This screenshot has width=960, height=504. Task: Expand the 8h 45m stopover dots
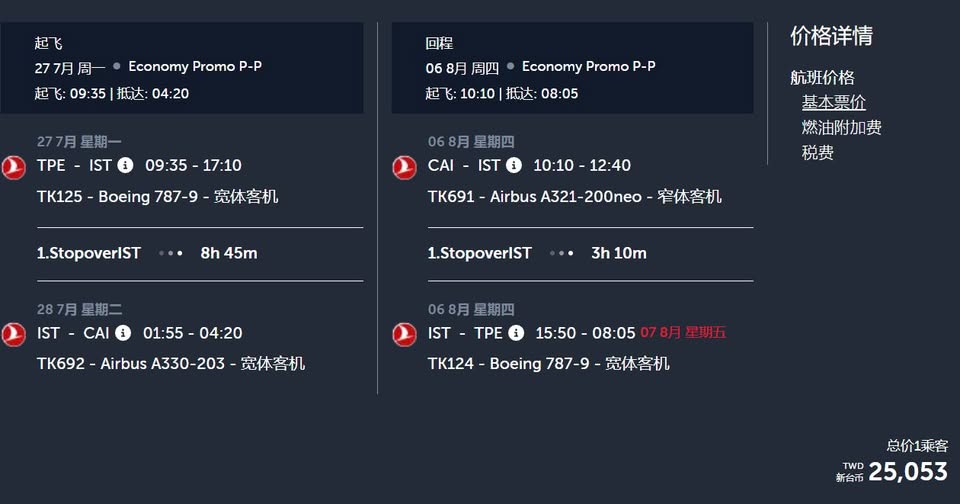click(171, 253)
